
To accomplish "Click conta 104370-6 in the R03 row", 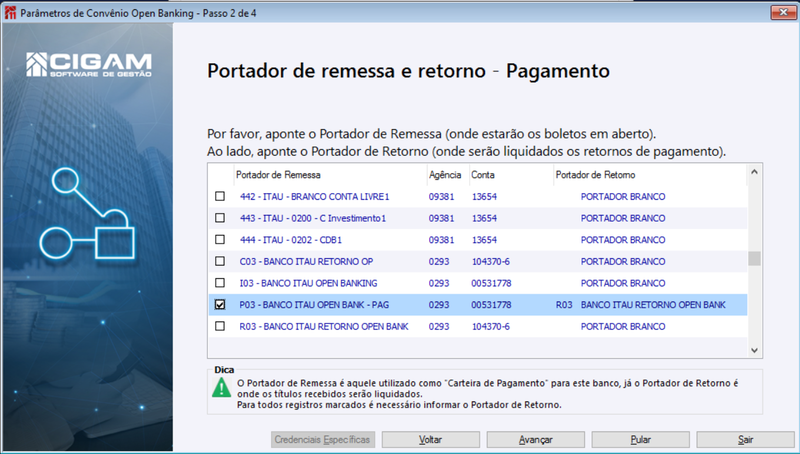I will click(490, 326).
